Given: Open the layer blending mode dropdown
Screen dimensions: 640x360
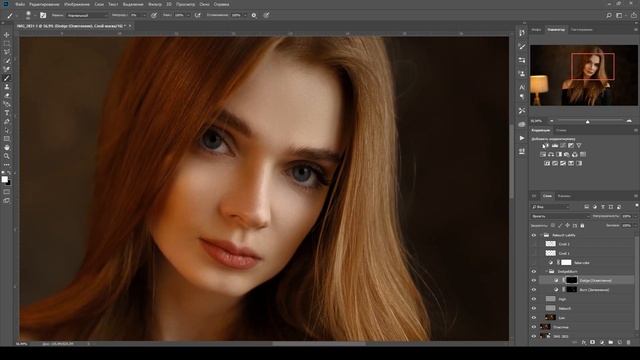Looking at the screenshot, I should (560, 216).
